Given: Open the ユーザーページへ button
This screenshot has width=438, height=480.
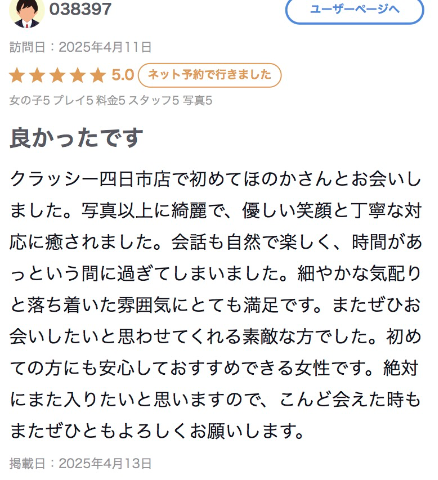Looking at the screenshot, I should click(354, 11).
